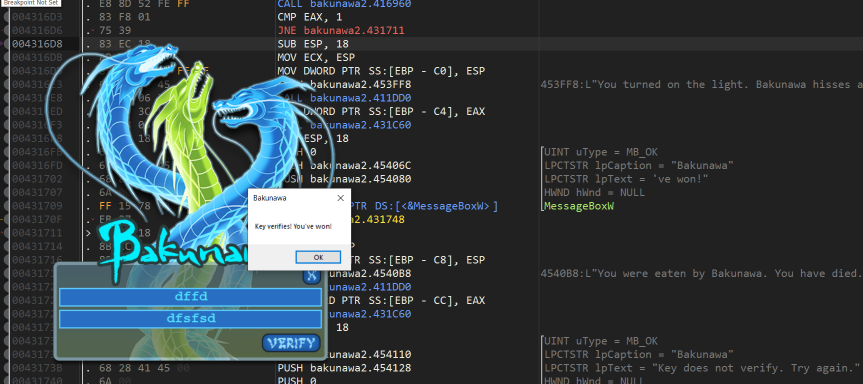
Task: Click the operand bakunawa2.453FF8
Action: [x=361, y=84]
